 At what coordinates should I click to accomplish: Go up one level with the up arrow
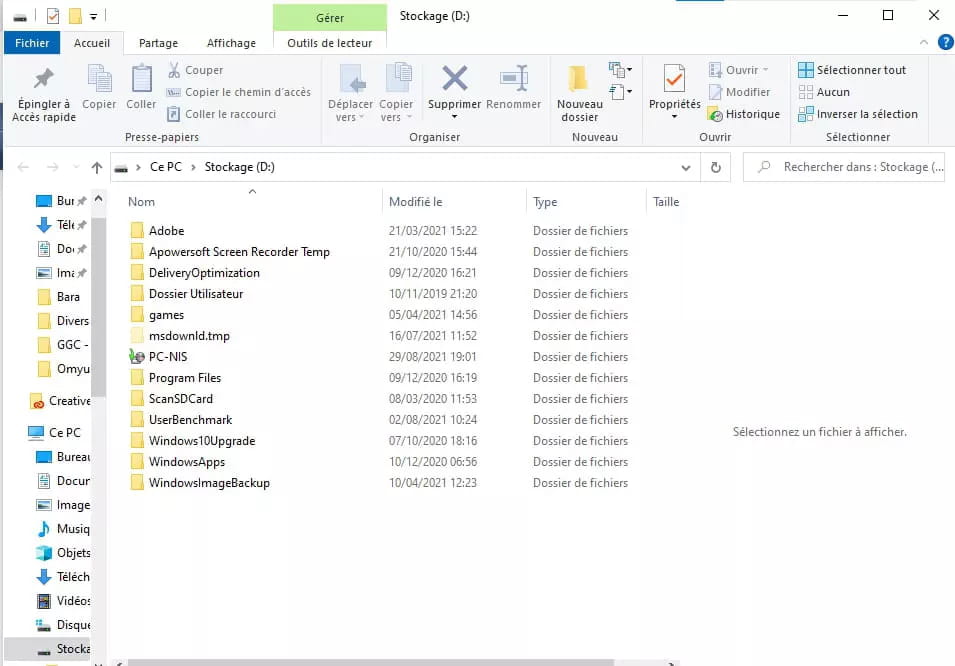pyautogui.click(x=97, y=167)
